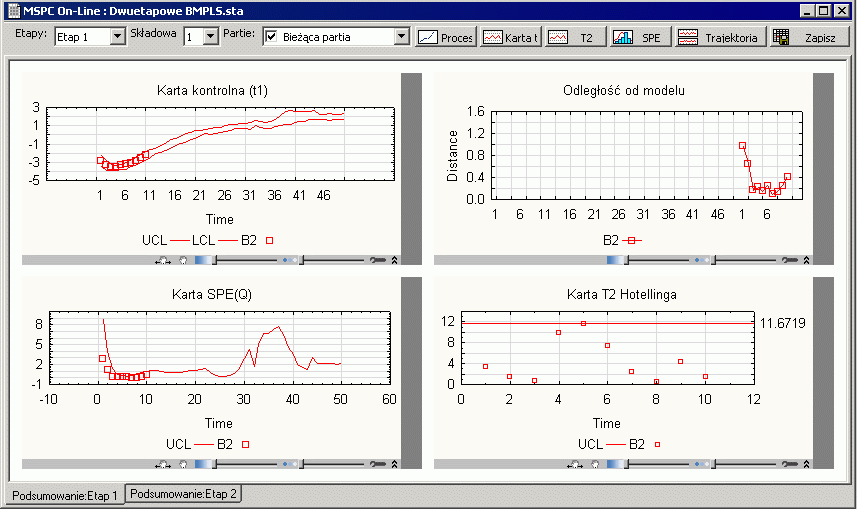Open wrench options under Karta kontrolna (t1) chart
This screenshot has width=857, height=509.
pos(378,260)
